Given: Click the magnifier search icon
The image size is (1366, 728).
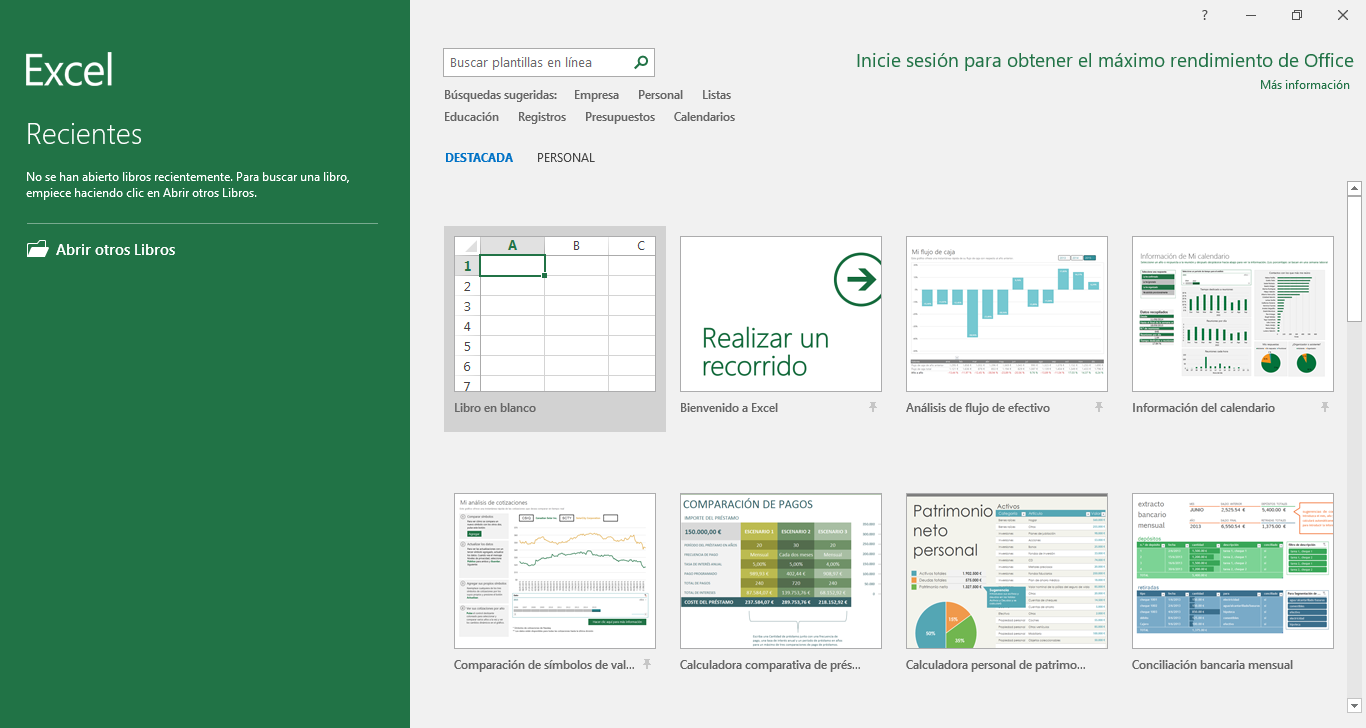Looking at the screenshot, I should [x=641, y=62].
